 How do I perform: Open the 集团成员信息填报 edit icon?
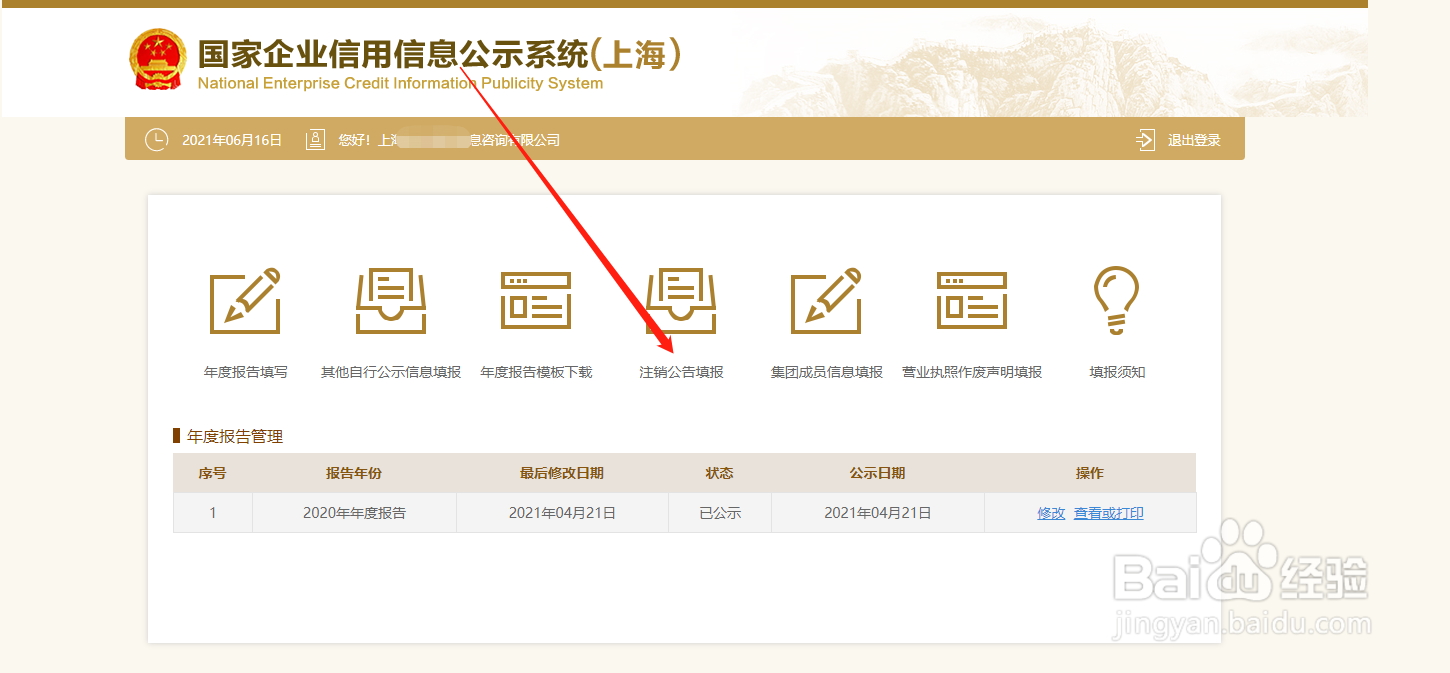click(x=825, y=298)
